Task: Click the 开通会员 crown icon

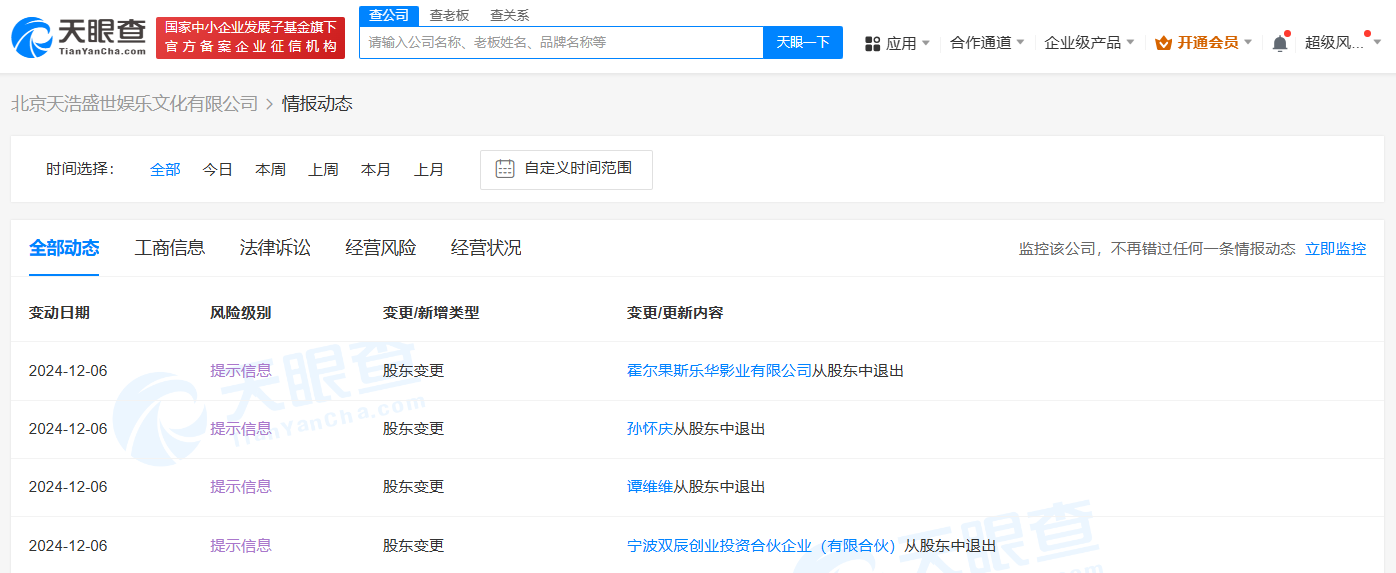Action: click(1163, 43)
